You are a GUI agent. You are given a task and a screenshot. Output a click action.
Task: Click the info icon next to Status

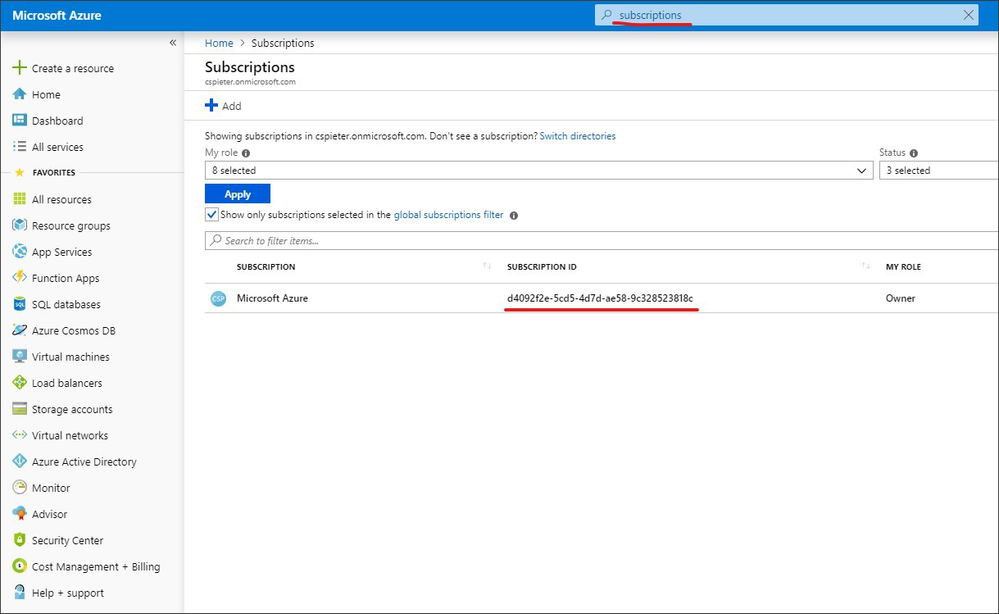click(x=914, y=153)
